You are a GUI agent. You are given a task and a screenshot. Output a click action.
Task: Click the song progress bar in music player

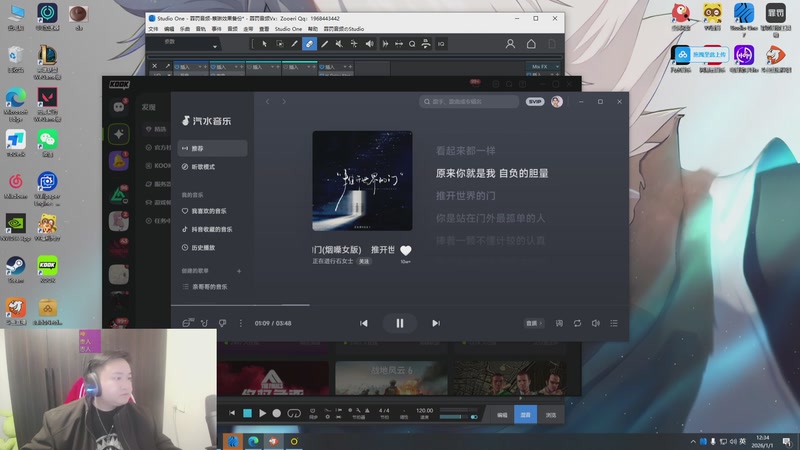399,305
